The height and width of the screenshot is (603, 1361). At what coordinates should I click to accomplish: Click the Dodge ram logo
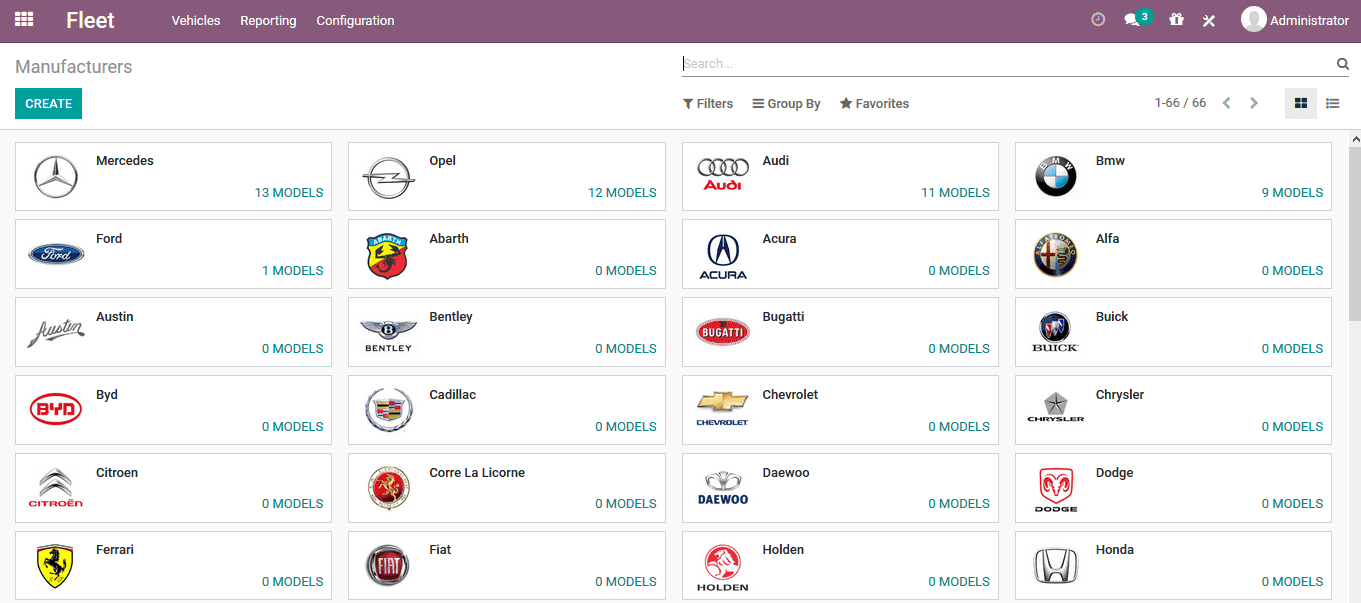pyautogui.click(x=1056, y=490)
